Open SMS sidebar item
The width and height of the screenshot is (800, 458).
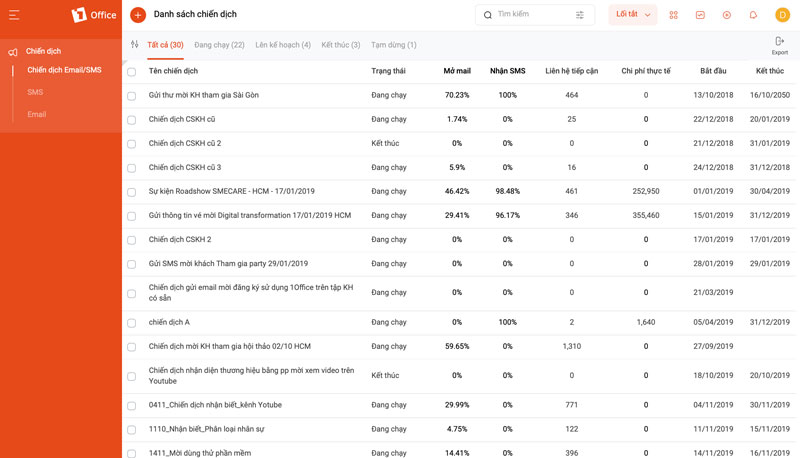[35, 92]
